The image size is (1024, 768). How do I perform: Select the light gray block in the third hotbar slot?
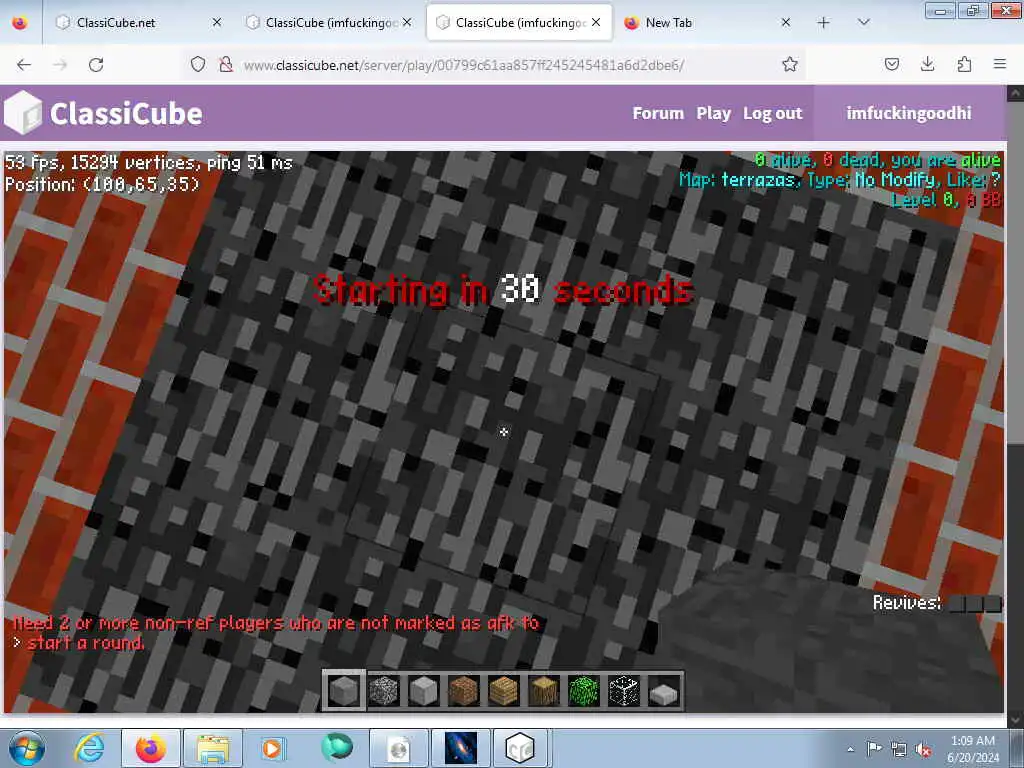click(x=424, y=690)
